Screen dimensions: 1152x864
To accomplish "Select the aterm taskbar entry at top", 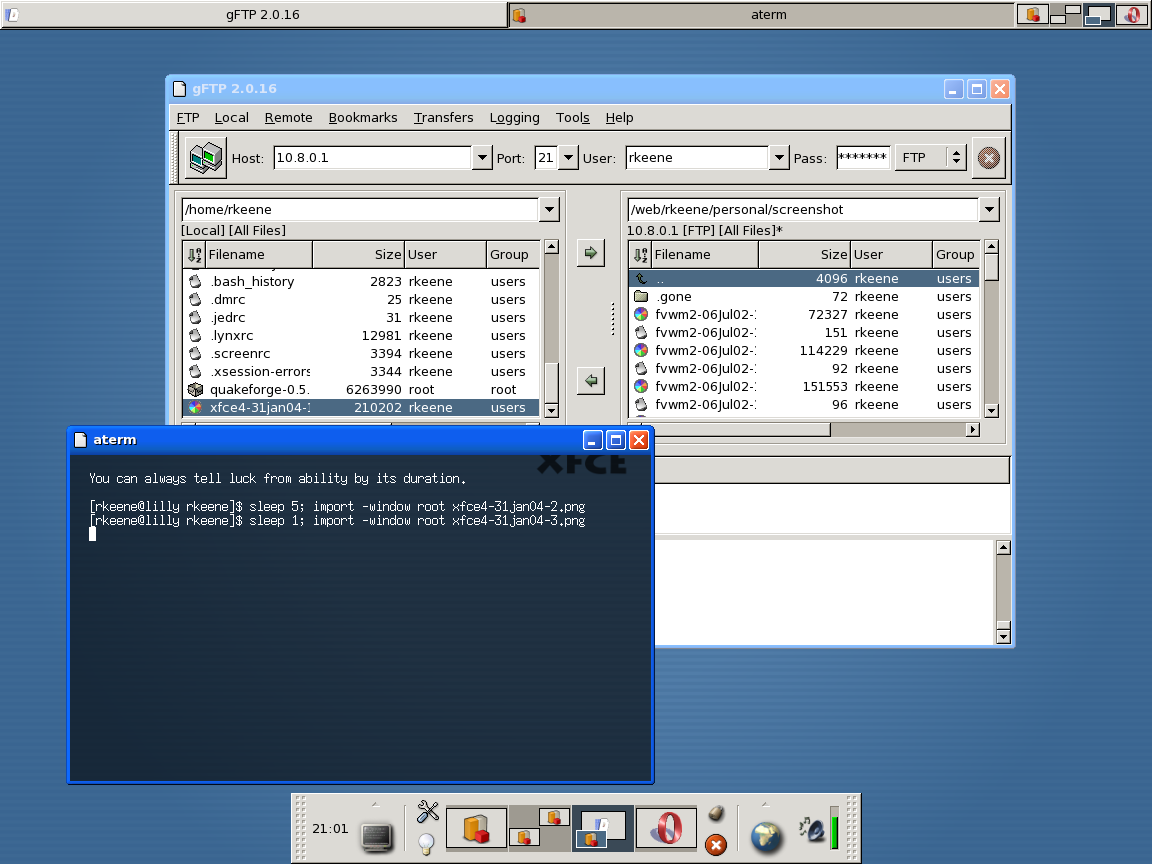I will click(x=761, y=15).
